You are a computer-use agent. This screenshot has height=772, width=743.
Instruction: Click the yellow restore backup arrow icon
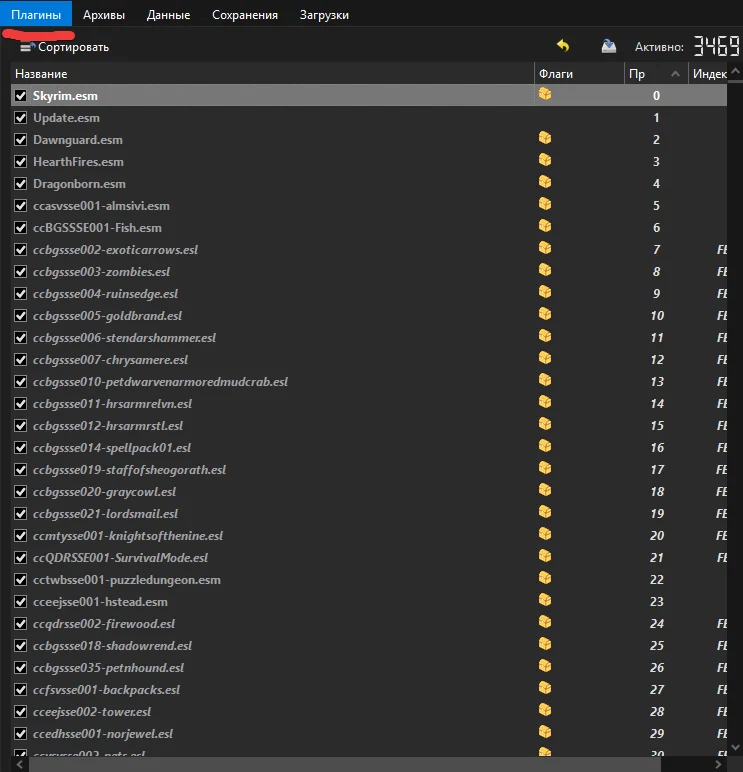[x=563, y=46]
